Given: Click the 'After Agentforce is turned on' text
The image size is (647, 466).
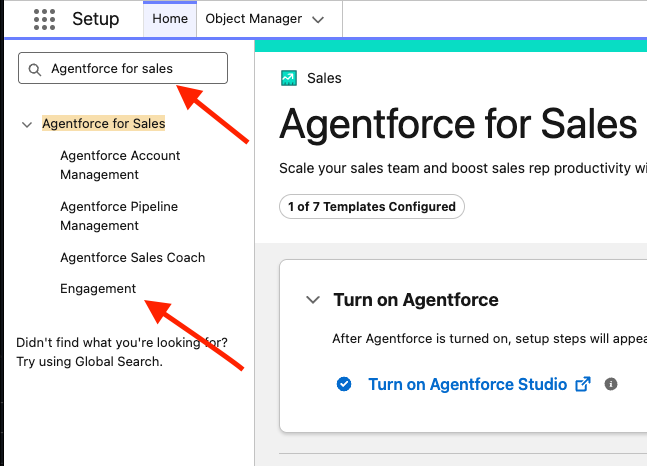Looking at the screenshot, I should pyautogui.click(x=489, y=338).
